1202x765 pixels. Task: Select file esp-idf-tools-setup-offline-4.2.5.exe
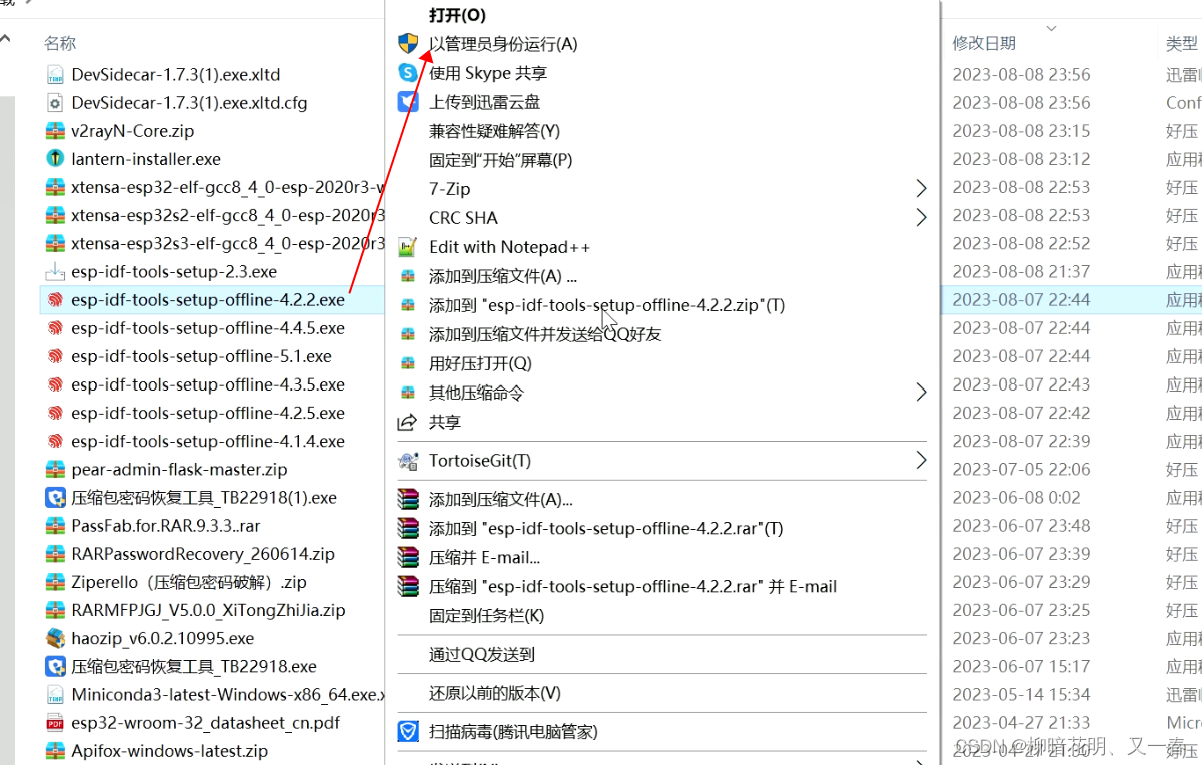tap(208, 413)
